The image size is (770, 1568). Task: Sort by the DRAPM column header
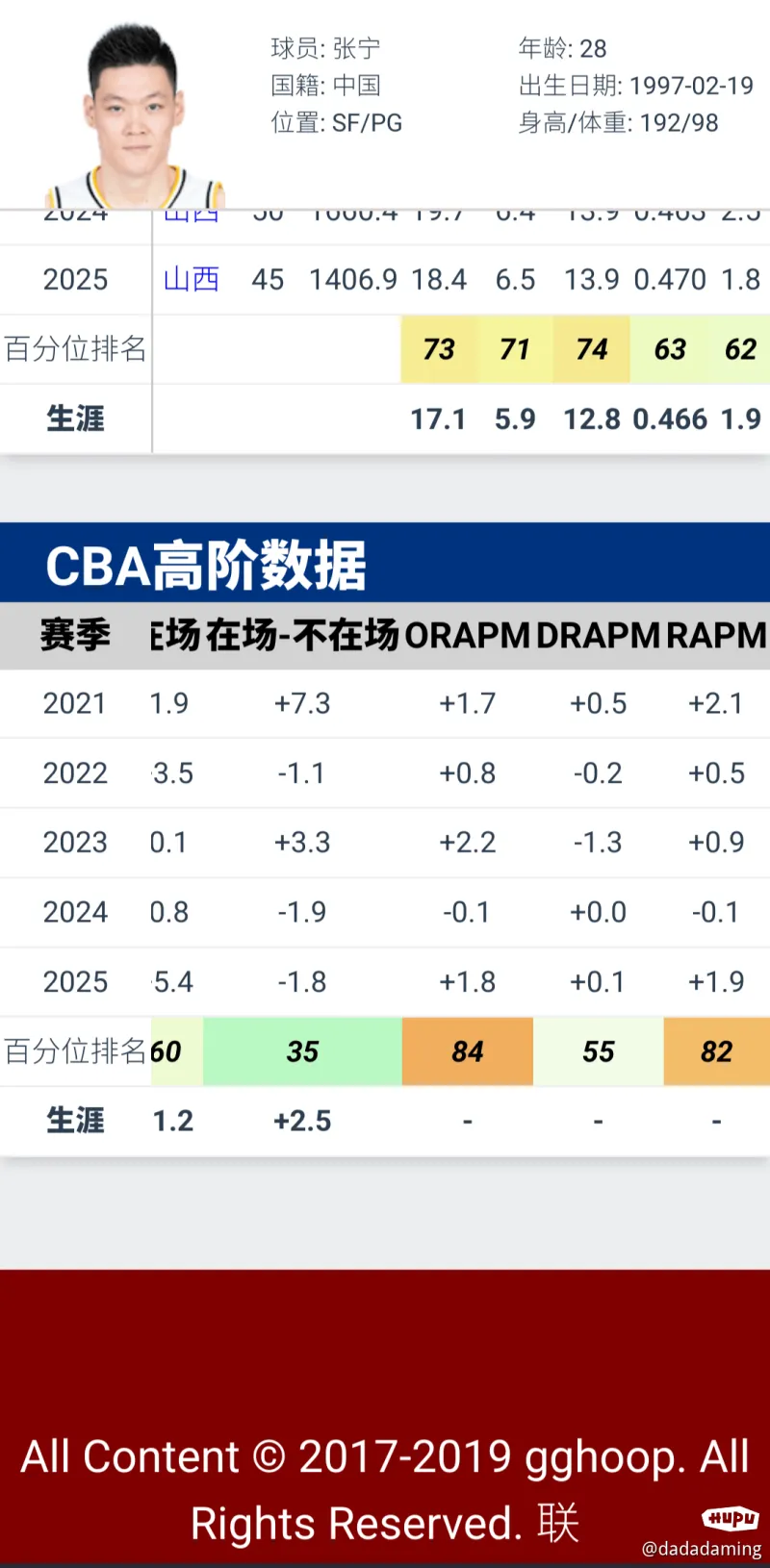click(598, 636)
